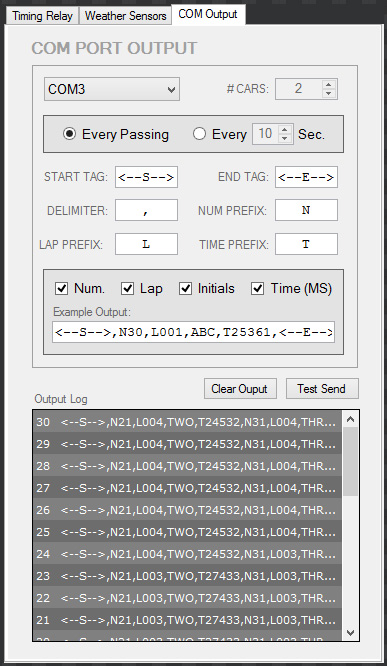
Task: Select output log row 22
Action: [187, 598]
